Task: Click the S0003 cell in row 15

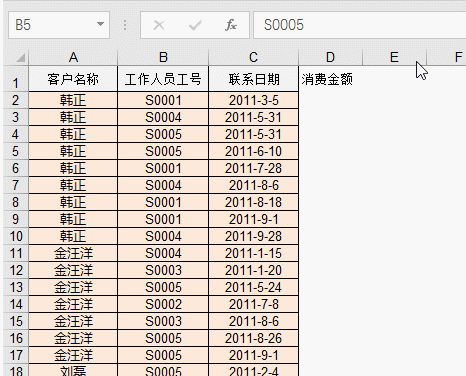Action: click(x=163, y=321)
